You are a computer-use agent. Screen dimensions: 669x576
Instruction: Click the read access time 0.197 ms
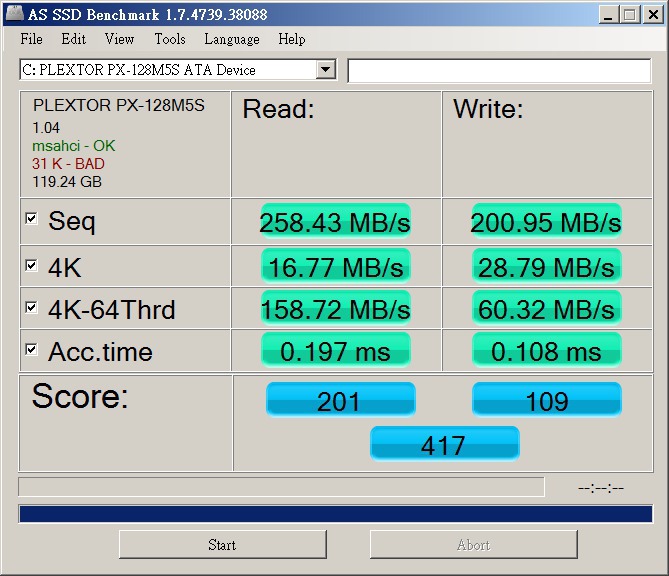click(335, 351)
